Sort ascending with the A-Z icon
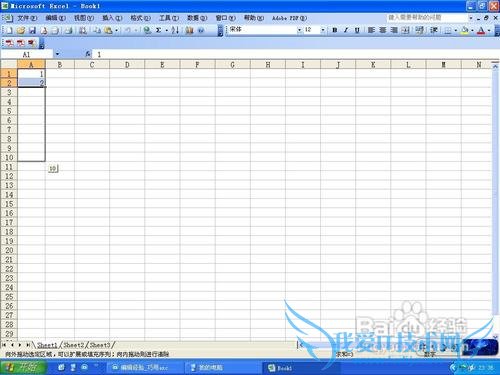Viewport: 500px width, 375px height. pos(175,30)
